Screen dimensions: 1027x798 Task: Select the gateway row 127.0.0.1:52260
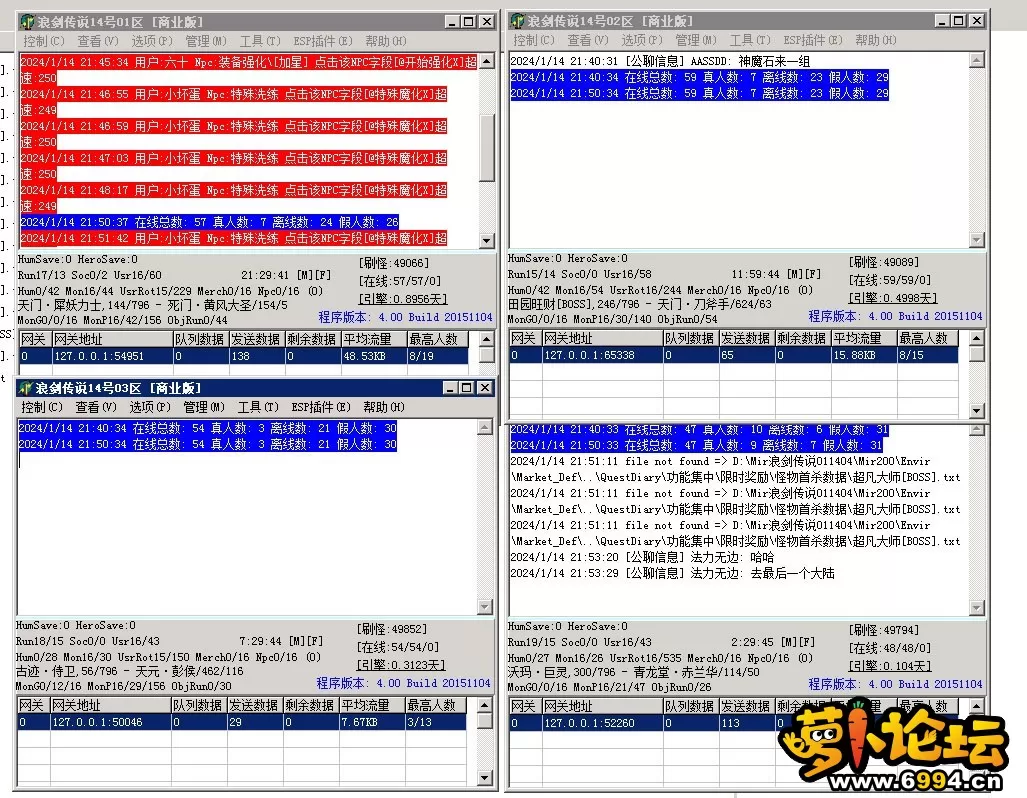pyautogui.click(x=734, y=723)
